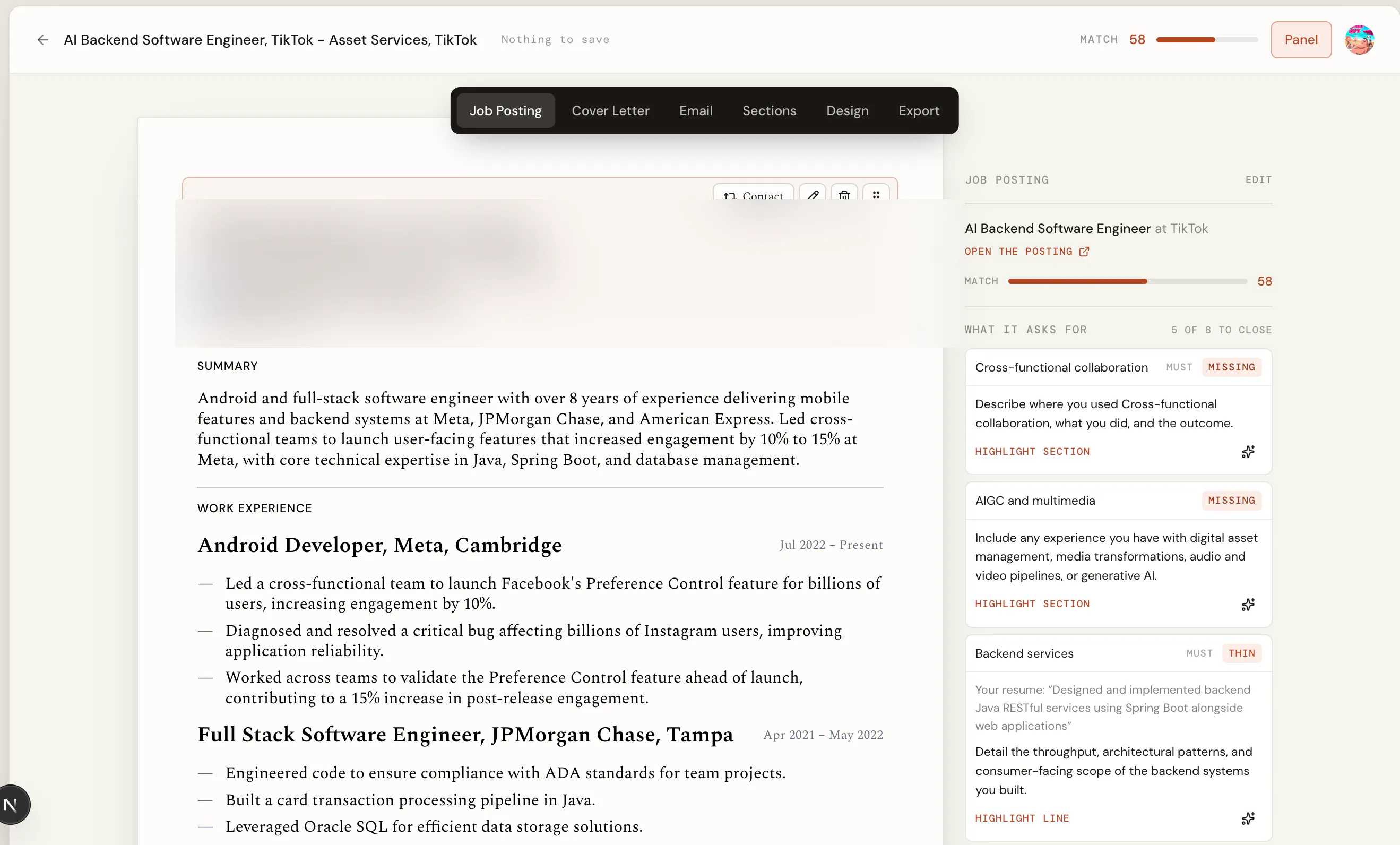Click the Summary paragraph text
The height and width of the screenshot is (845, 1400).
pos(529,429)
